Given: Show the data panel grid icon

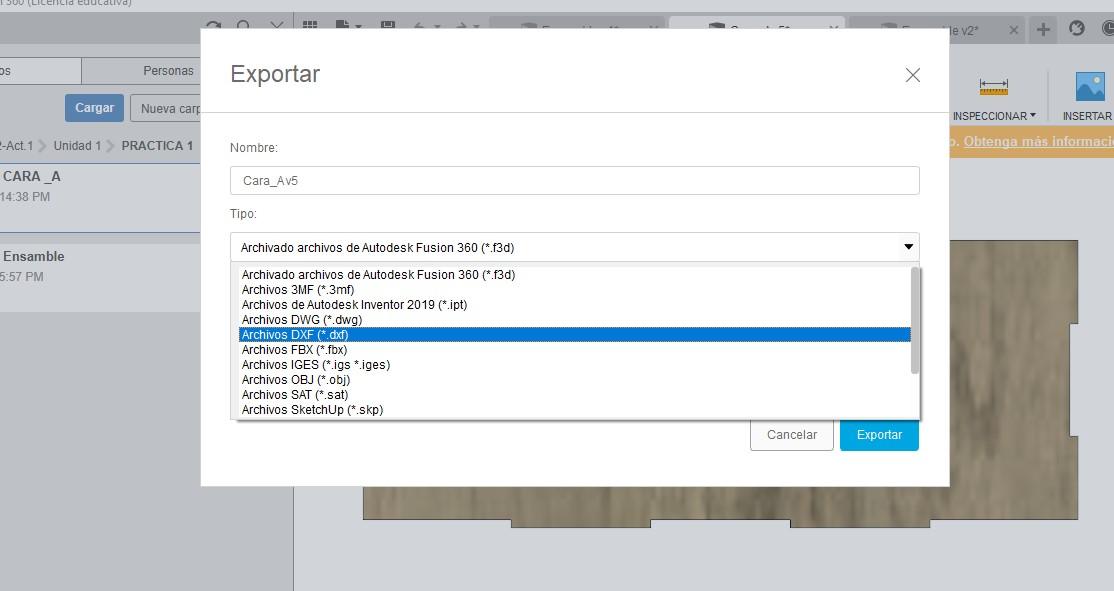Looking at the screenshot, I should click(x=310, y=25).
